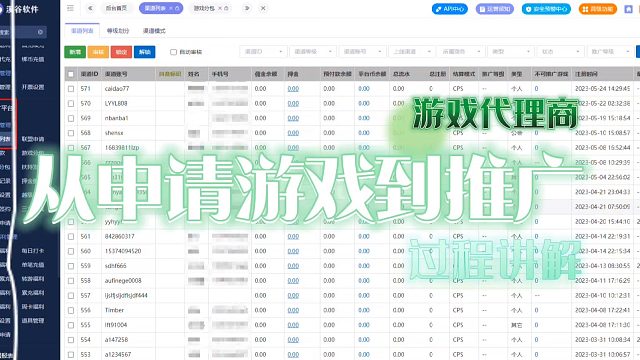Screen dimensions: 640x360
Task: Open the 类型 filter dropdown
Action: click(510, 52)
